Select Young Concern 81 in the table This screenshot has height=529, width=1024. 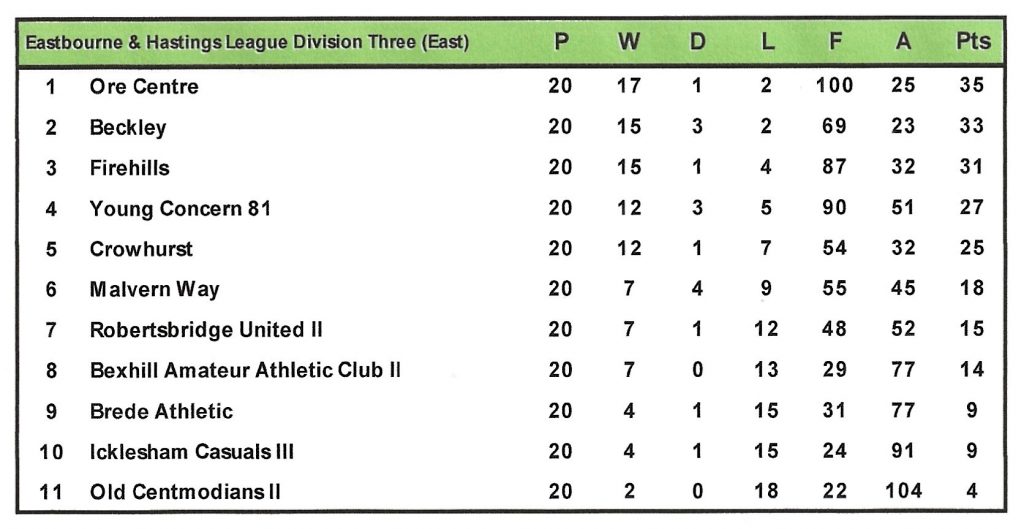point(180,209)
